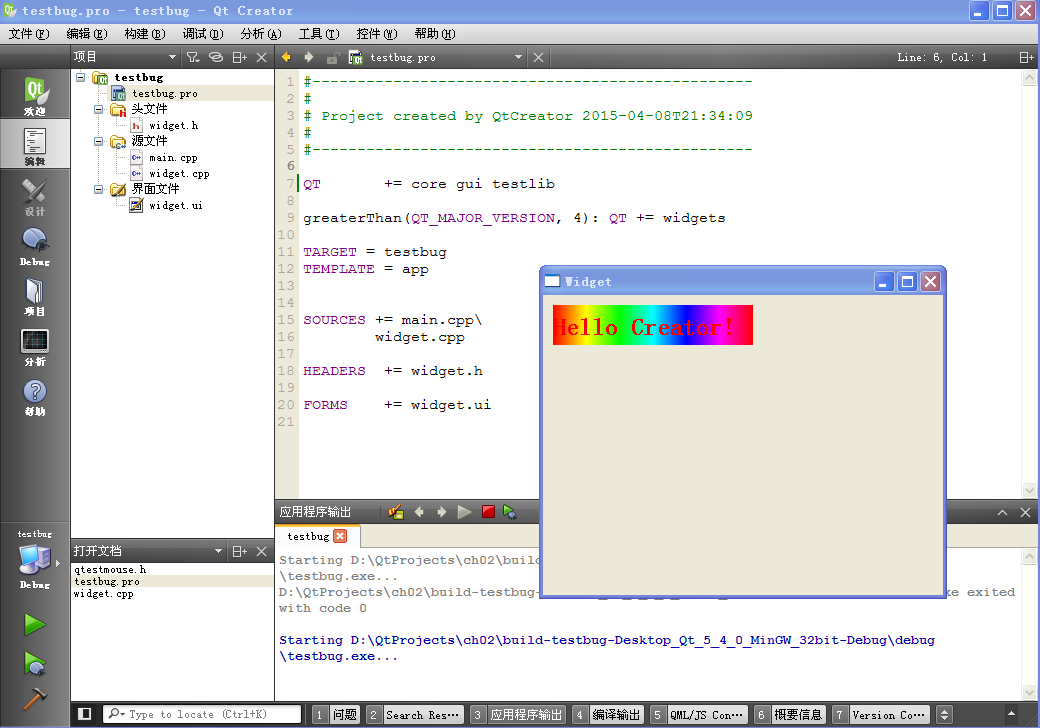Clear the application output pane
This screenshot has height=728, width=1040.
coord(396,512)
